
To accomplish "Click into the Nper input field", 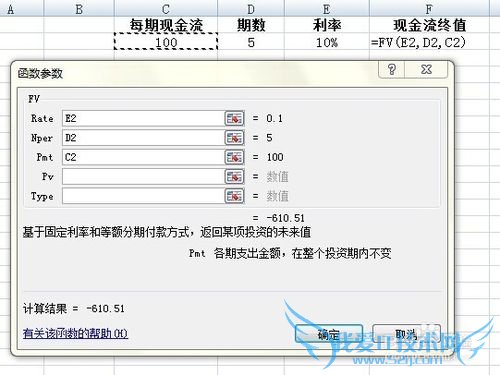I will pyautogui.click(x=143, y=138).
